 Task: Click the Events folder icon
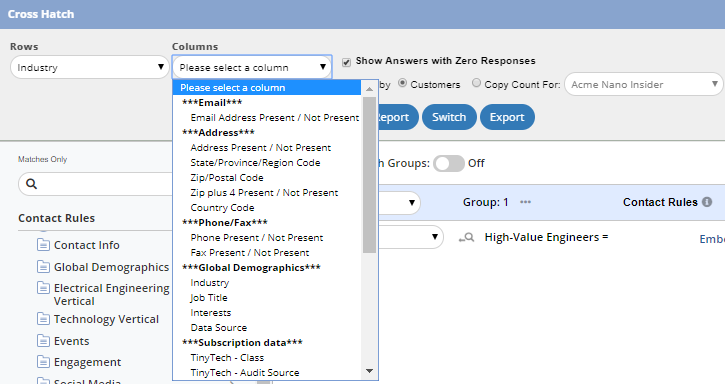pyautogui.click(x=43, y=341)
